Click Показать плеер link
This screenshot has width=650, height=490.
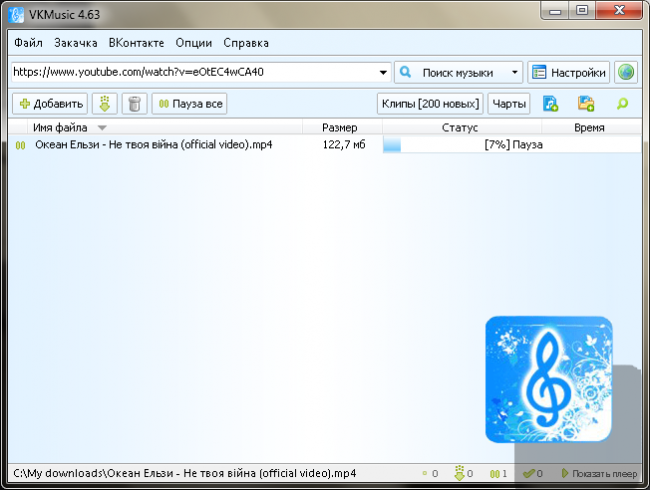pos(599,473)
